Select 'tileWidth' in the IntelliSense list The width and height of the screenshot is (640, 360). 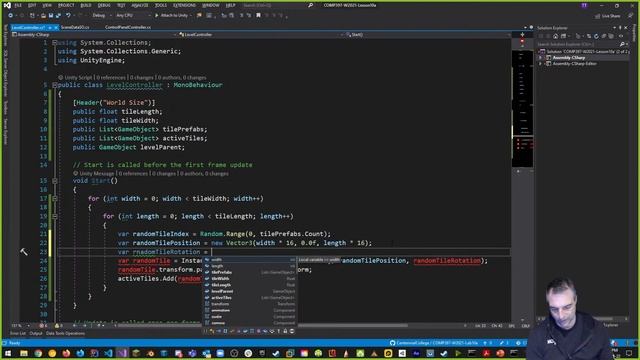coord(249,278)
